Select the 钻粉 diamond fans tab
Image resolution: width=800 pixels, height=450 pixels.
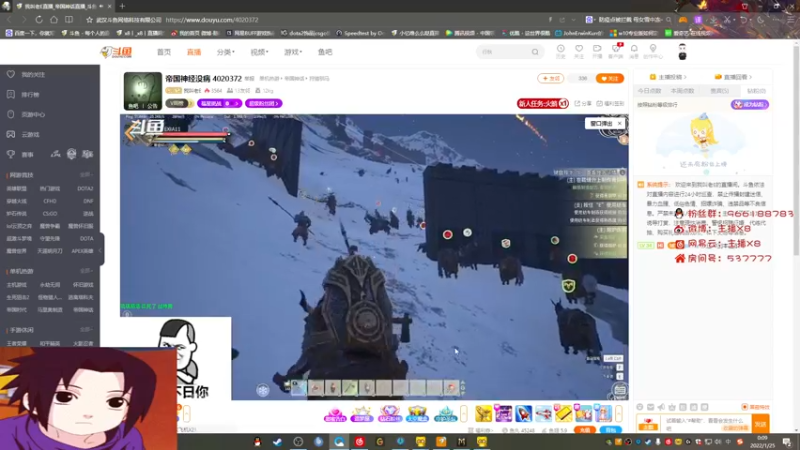pyautogui.click(x=756, y=91)
